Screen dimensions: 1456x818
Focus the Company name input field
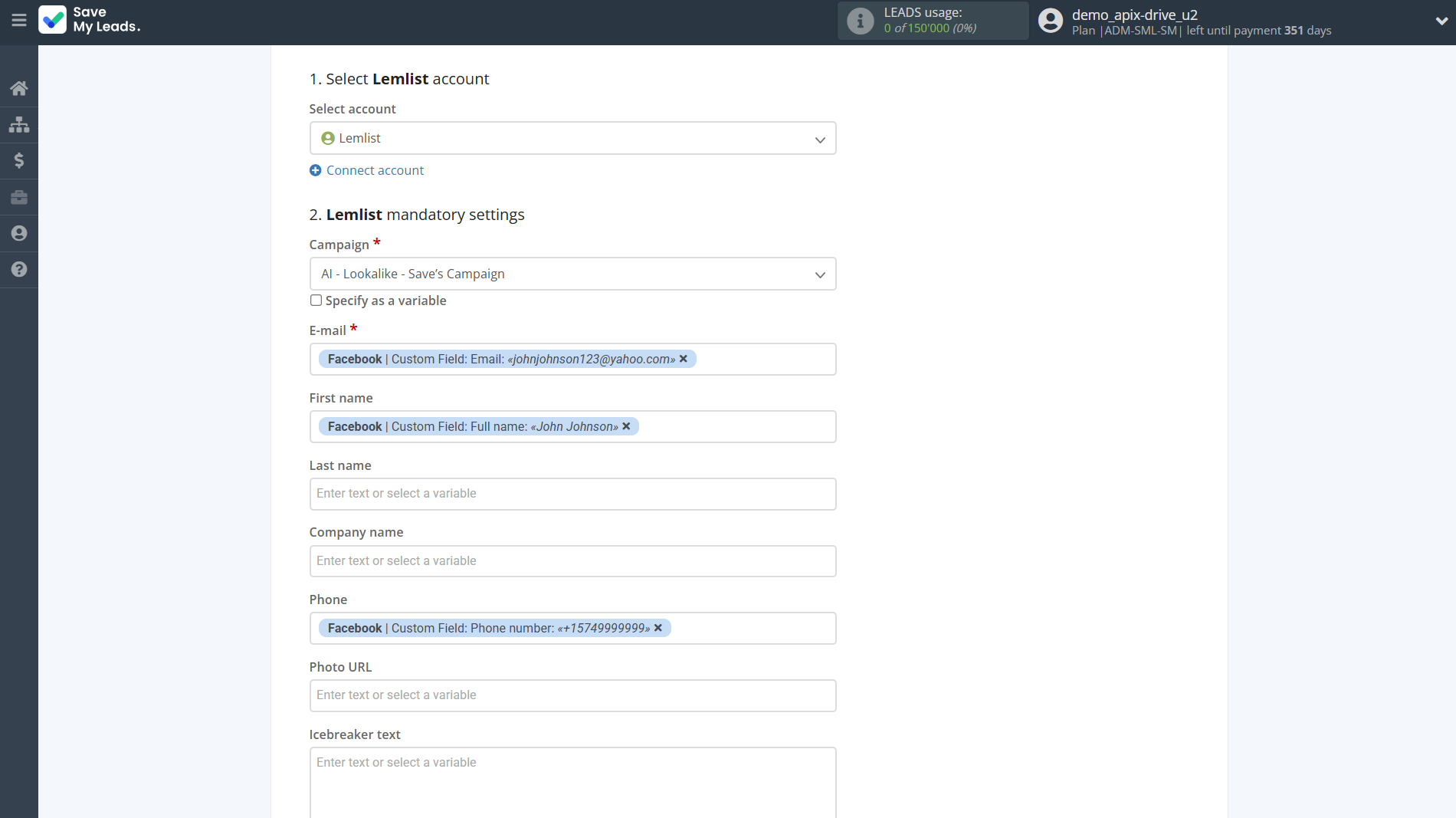click(x=572, y=561)
